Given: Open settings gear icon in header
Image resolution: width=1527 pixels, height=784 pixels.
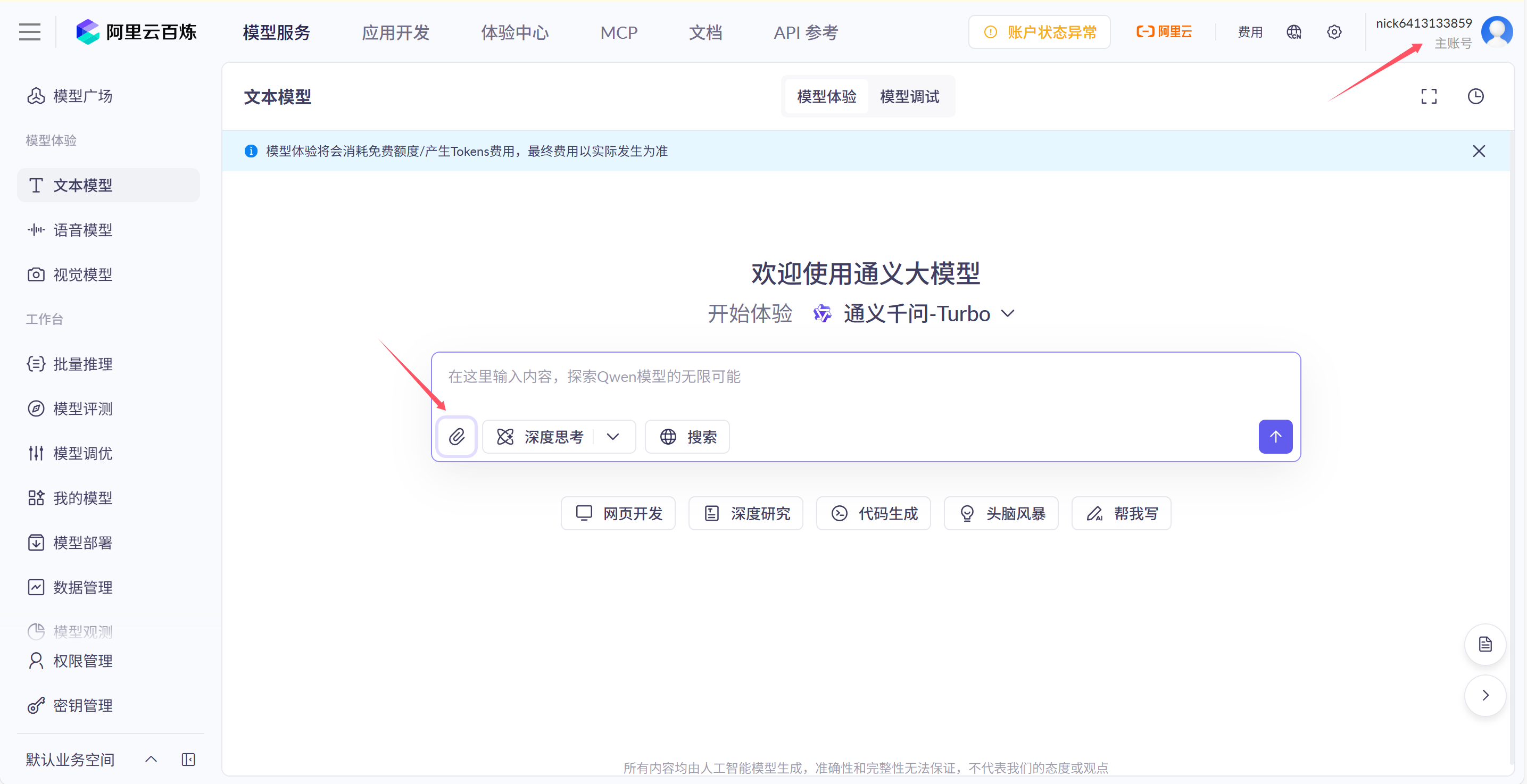Looking at the screenshot, I should pos(1334,32).
